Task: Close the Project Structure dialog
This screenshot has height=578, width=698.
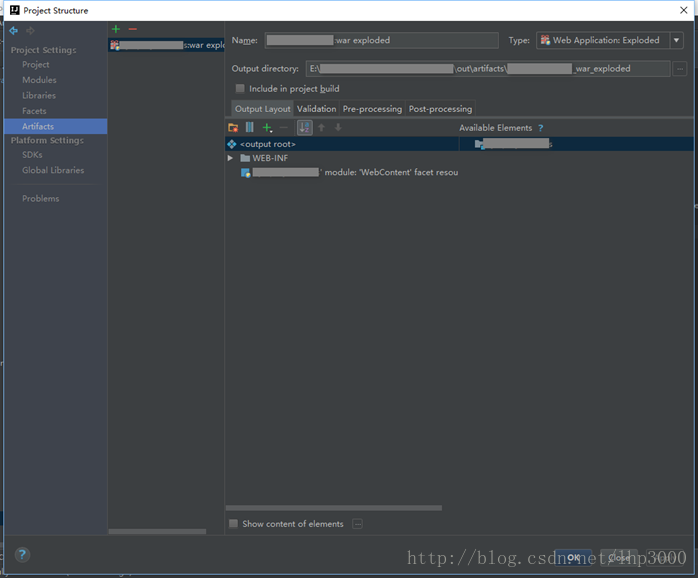Action: click(x=684, y=10)
